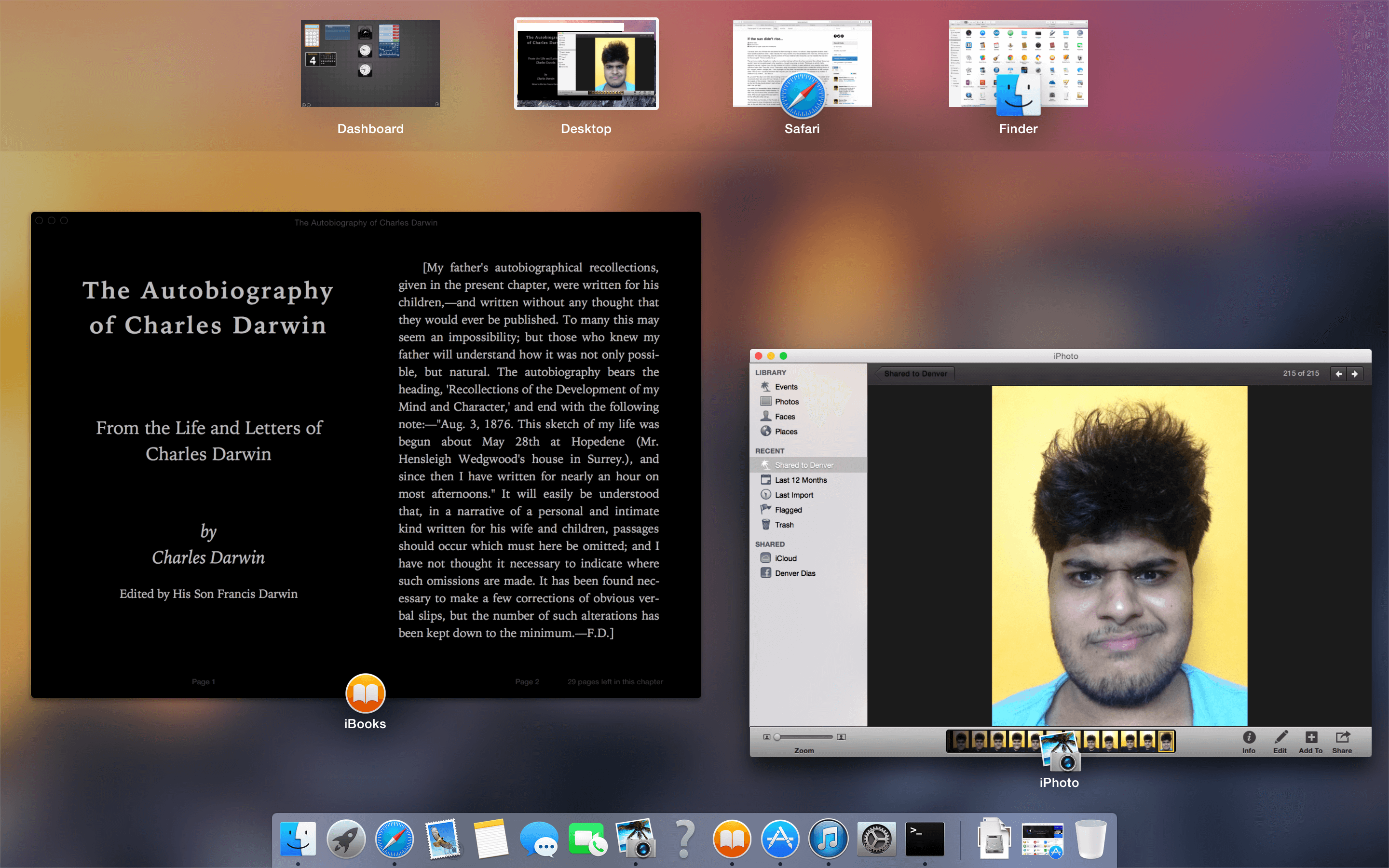The height and width of the screenshot is (868, 1389).
Task: Click the small zoom-out icon in iPhoto
Action: pos(766,737)
